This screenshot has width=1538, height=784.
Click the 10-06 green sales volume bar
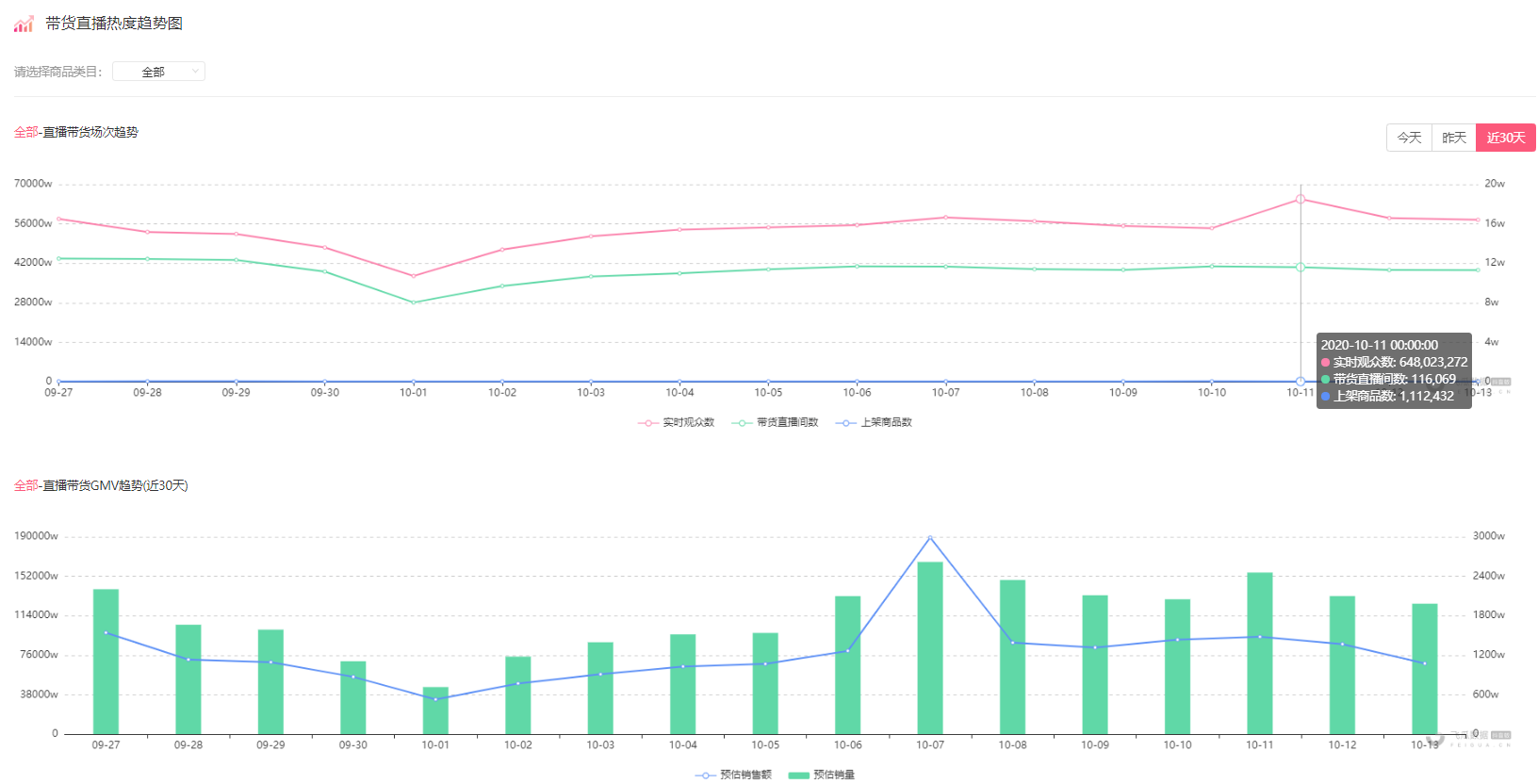848,665
